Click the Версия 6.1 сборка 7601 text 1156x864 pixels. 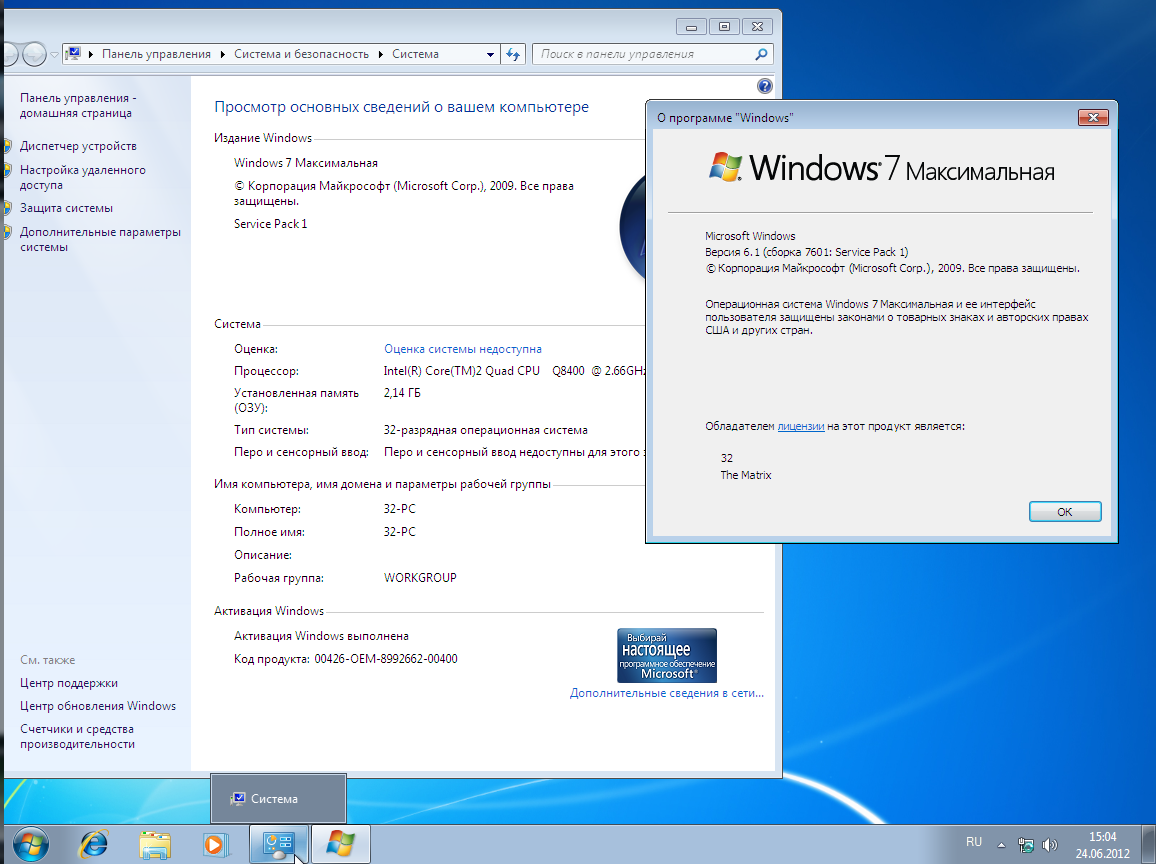[x=807, y=252]
